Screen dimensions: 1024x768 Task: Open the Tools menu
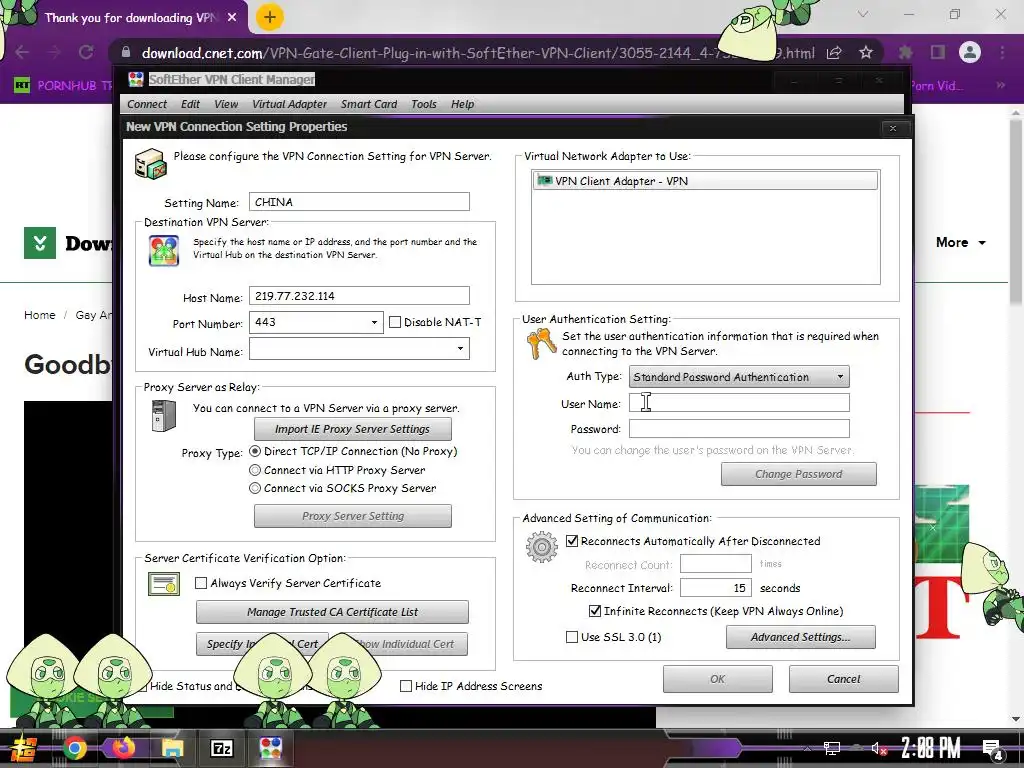(x=424, y=104)
